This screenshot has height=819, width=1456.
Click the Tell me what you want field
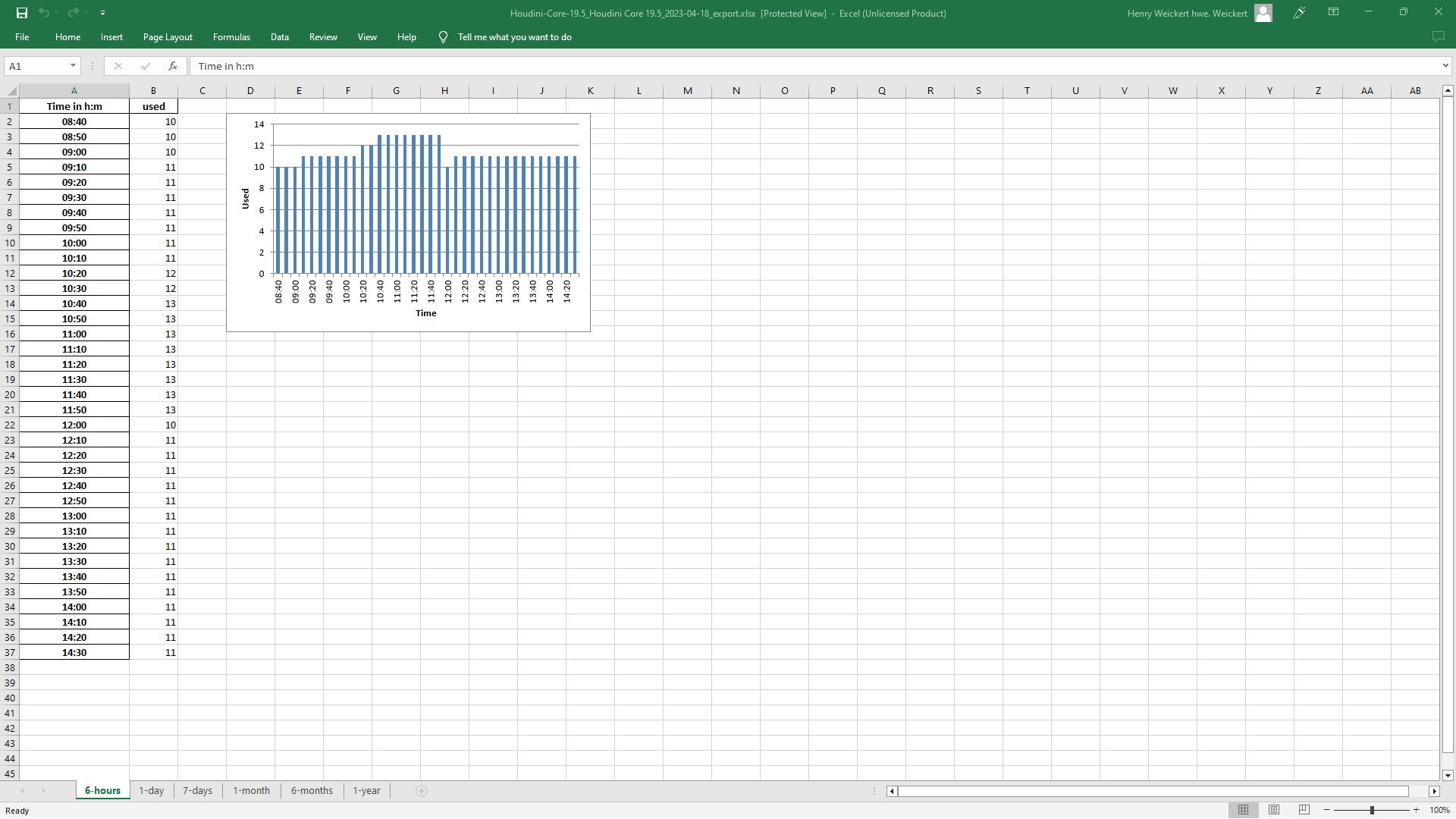coord(515,37)
